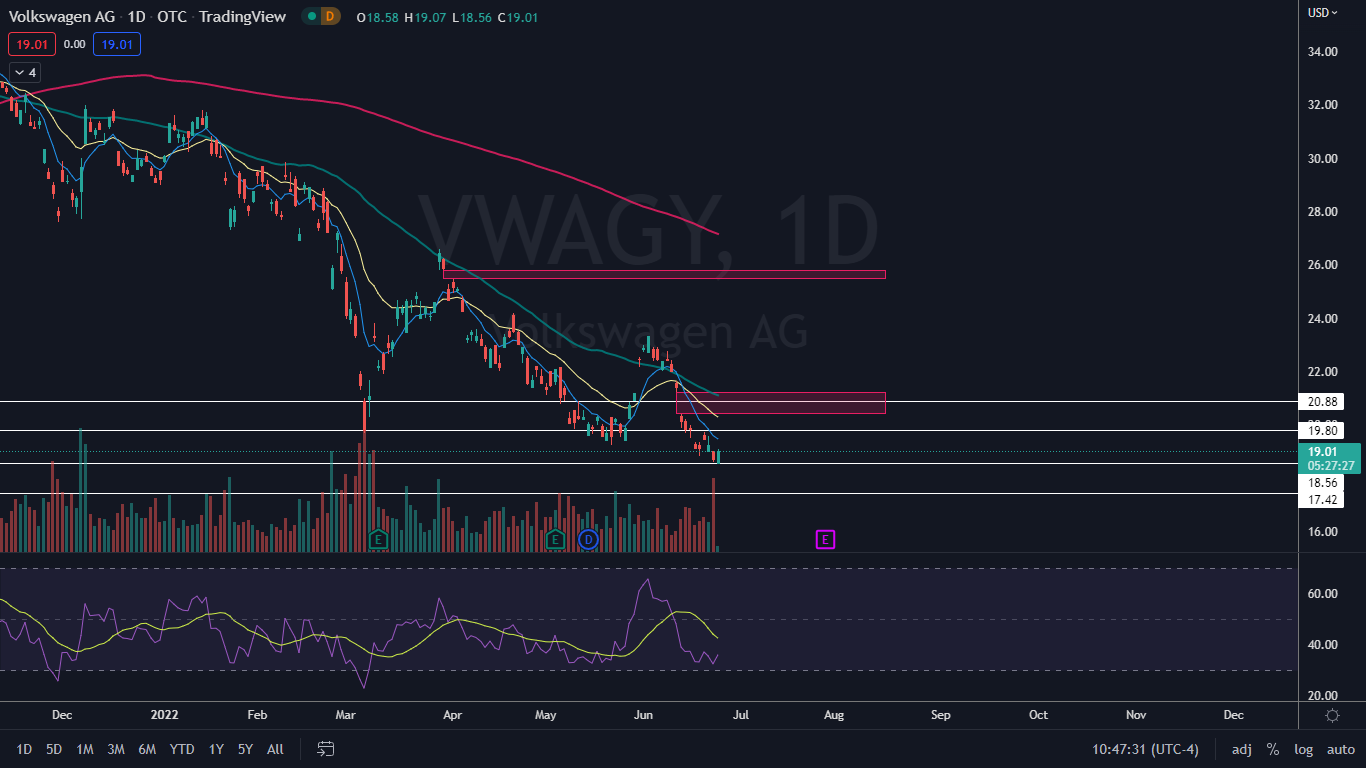
Task: Click the orange delayed data D badge
Action: point(331,16)
